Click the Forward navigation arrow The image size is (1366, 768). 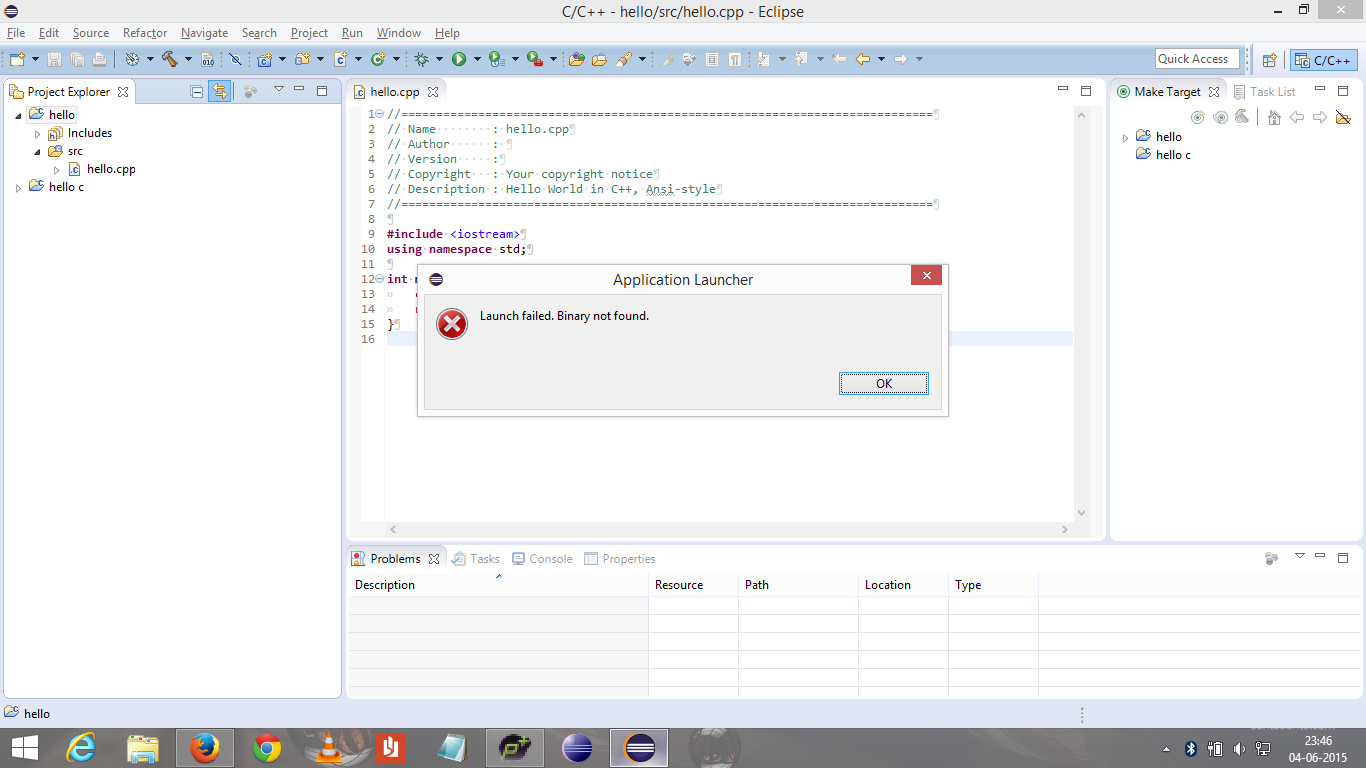pos(900,60)
